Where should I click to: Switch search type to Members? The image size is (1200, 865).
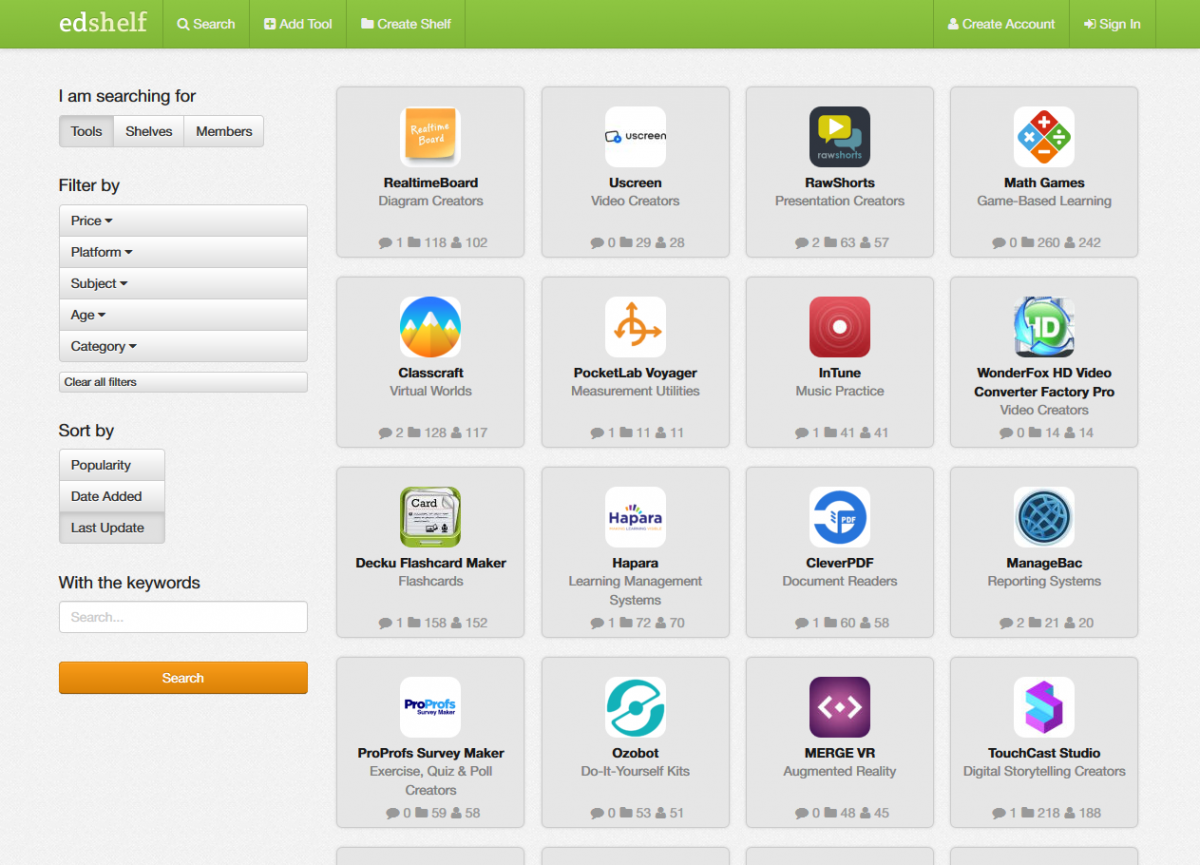(x=224, y=131)
